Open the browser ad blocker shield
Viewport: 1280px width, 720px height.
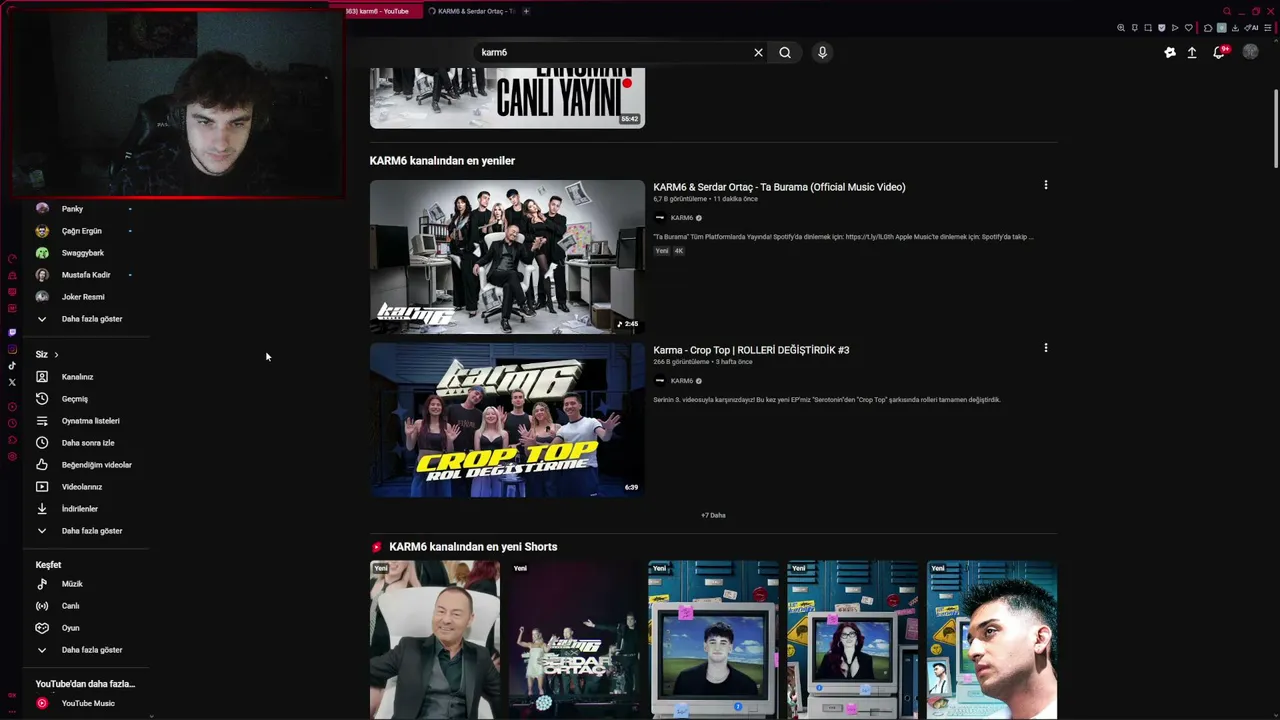pos(1161,28)
